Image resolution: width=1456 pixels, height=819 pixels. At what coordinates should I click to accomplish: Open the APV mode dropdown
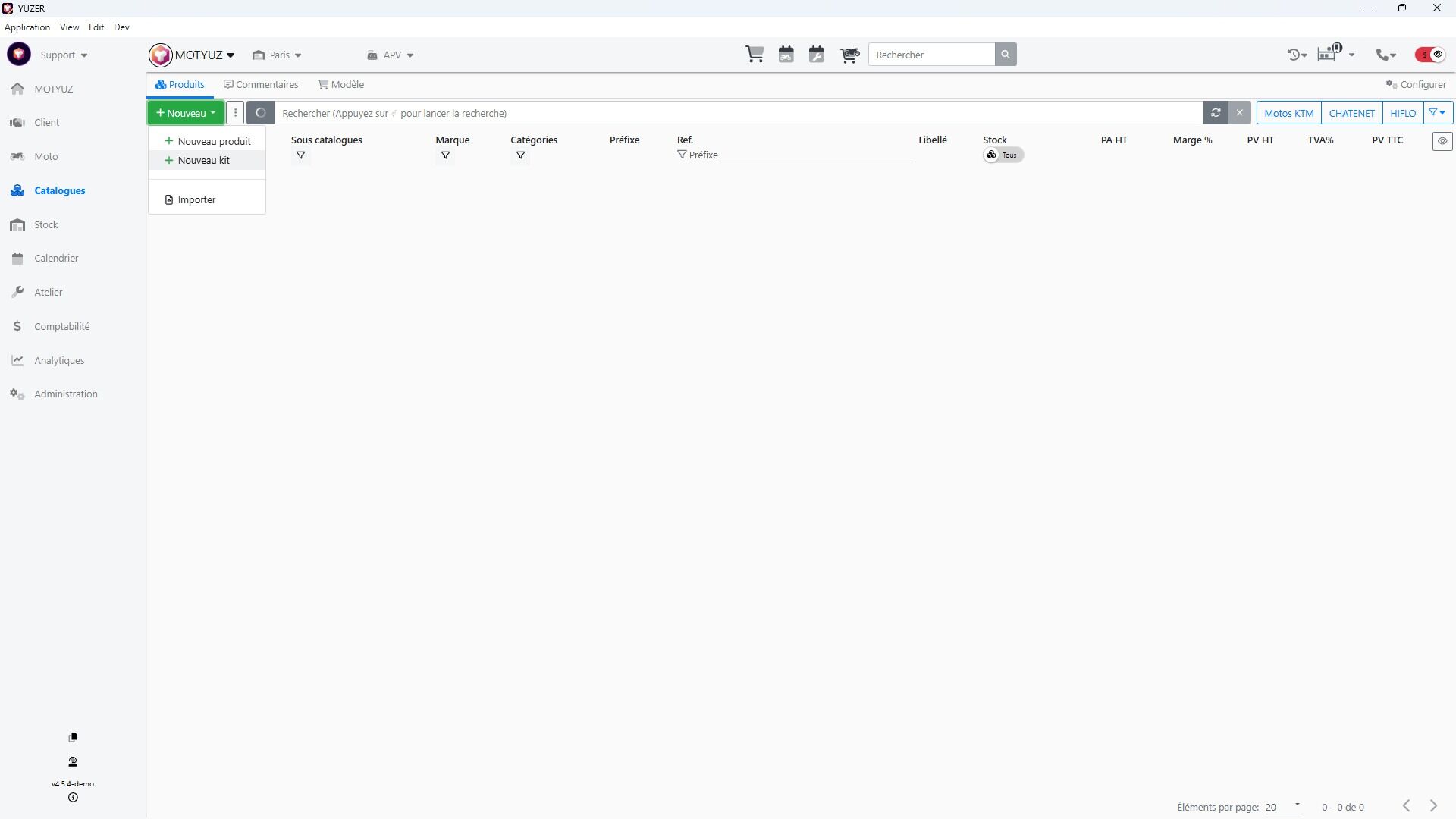coord(391,55)
